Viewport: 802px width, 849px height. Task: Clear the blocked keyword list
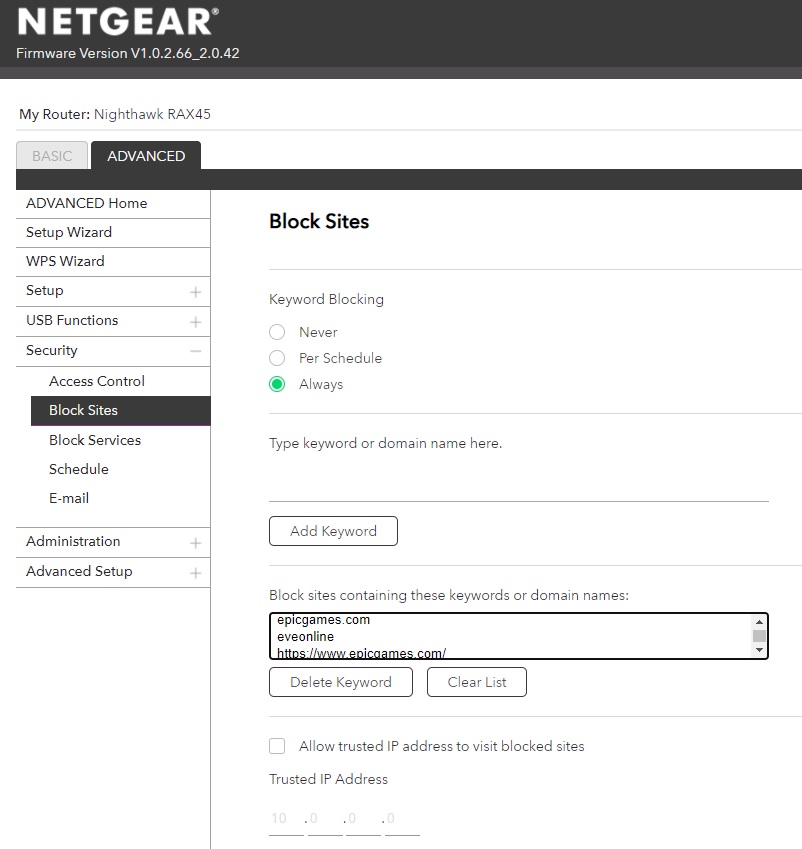(476, 682)
